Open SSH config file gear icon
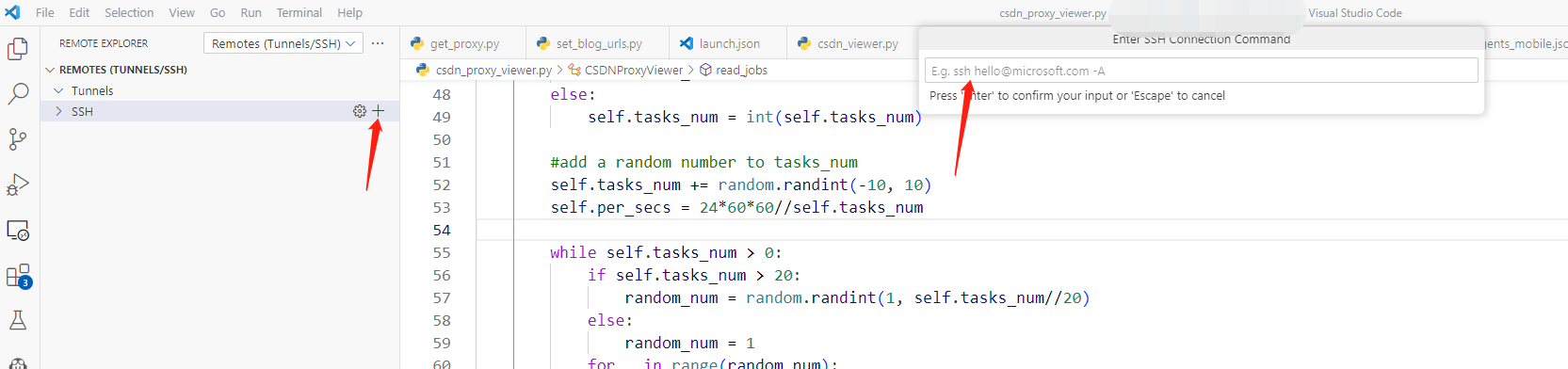This screenshot has width=1568, height=369. (x=359, y=111)
